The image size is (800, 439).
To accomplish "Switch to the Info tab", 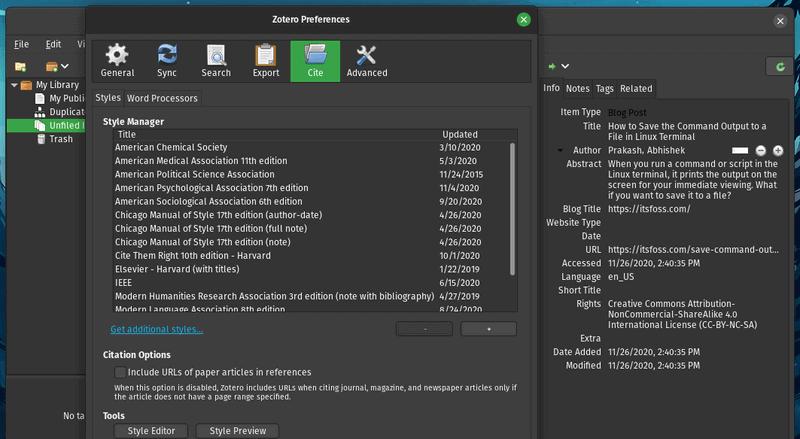I will pyautogui.click(x=551, y=88).
